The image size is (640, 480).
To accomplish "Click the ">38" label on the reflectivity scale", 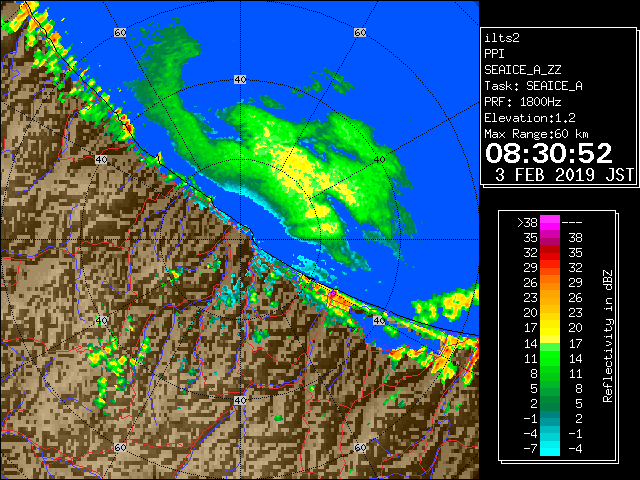I will [x=527, y=223].
